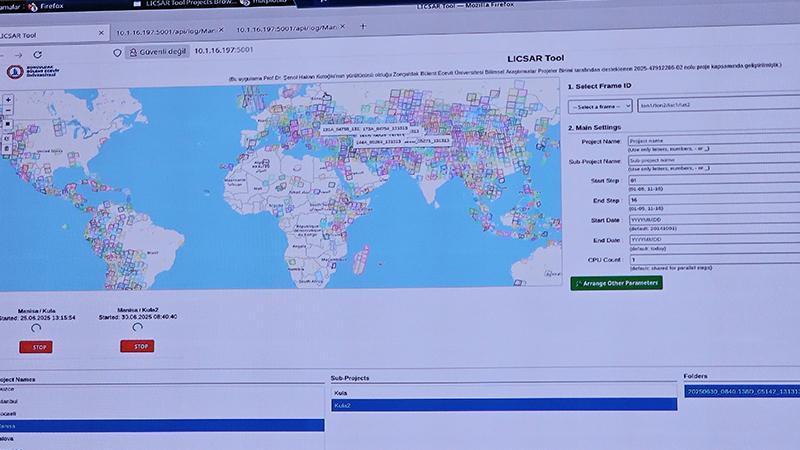The width and height of the screenshot is (800, 450).
Task: Close the LiCSAR Tool tab
Action: (x=101, y=33)
